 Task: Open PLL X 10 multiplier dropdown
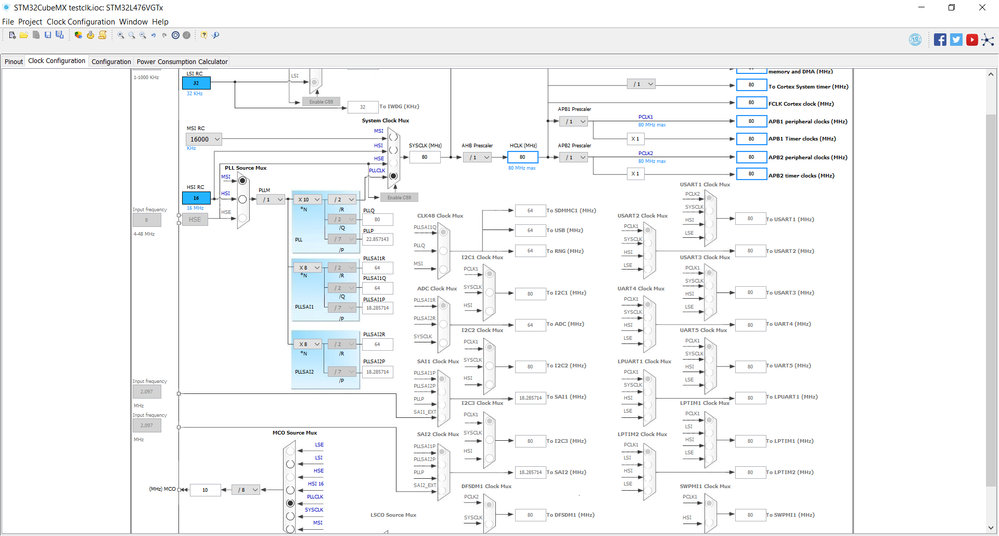tap(308, 199)
